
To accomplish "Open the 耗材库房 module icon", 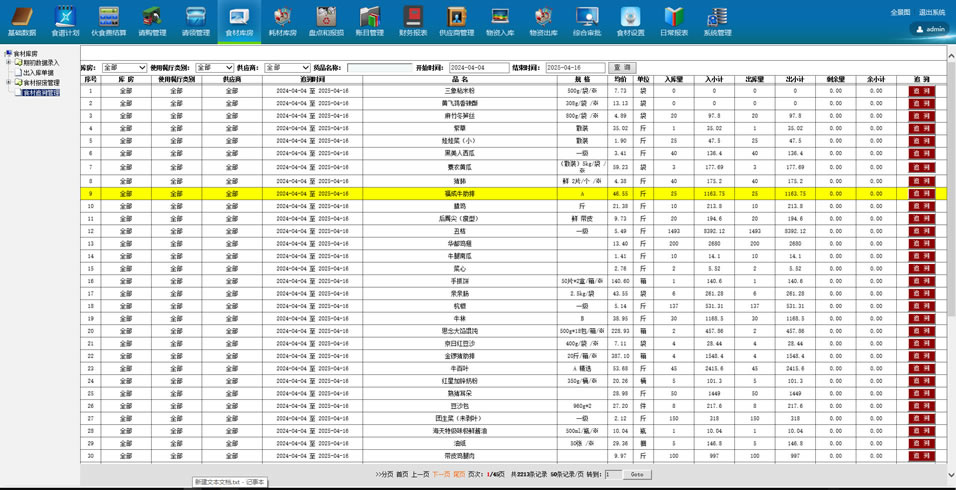I will coord(283,20).
